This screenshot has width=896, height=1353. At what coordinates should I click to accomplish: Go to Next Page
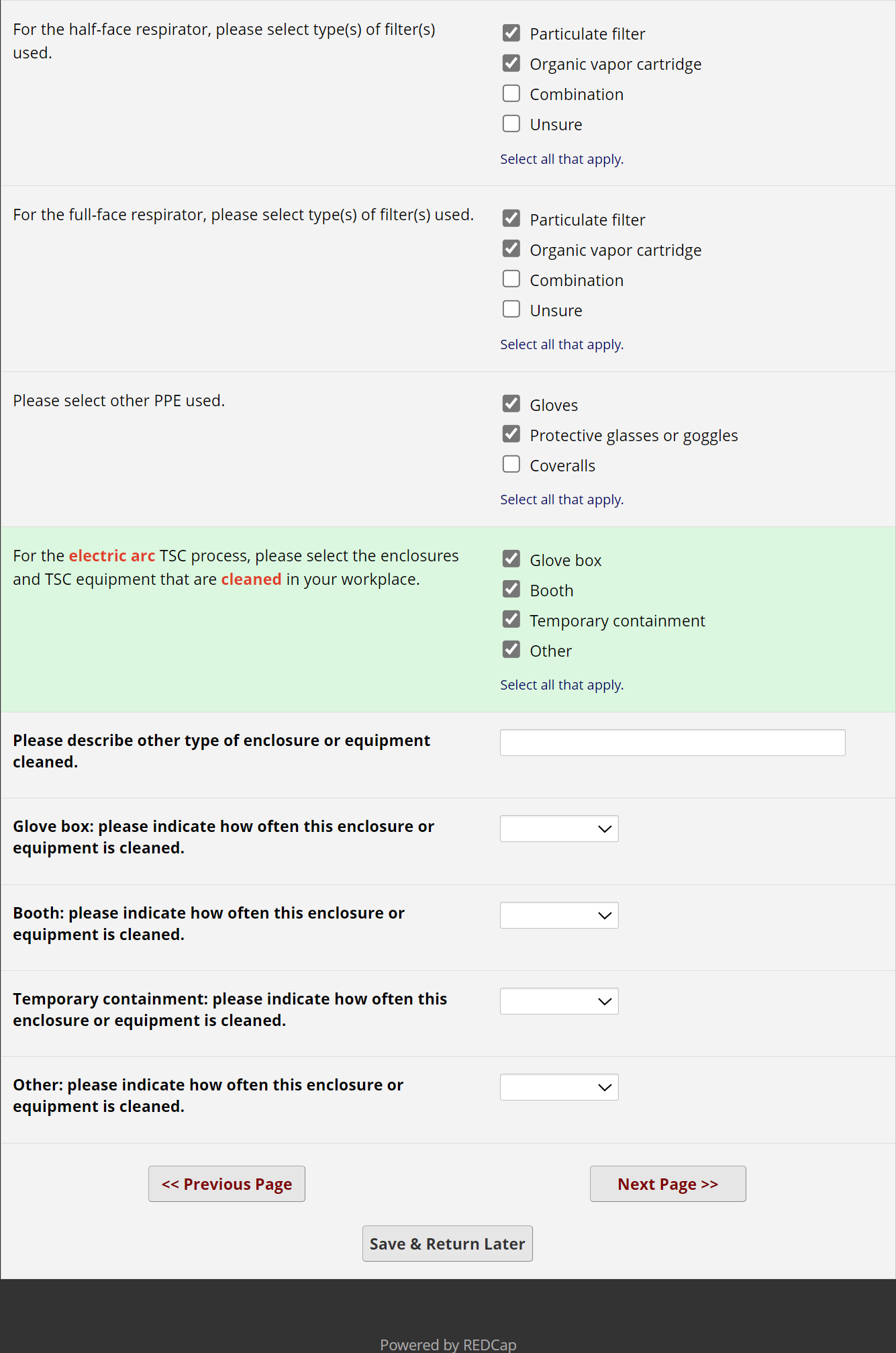(668, 1184)
